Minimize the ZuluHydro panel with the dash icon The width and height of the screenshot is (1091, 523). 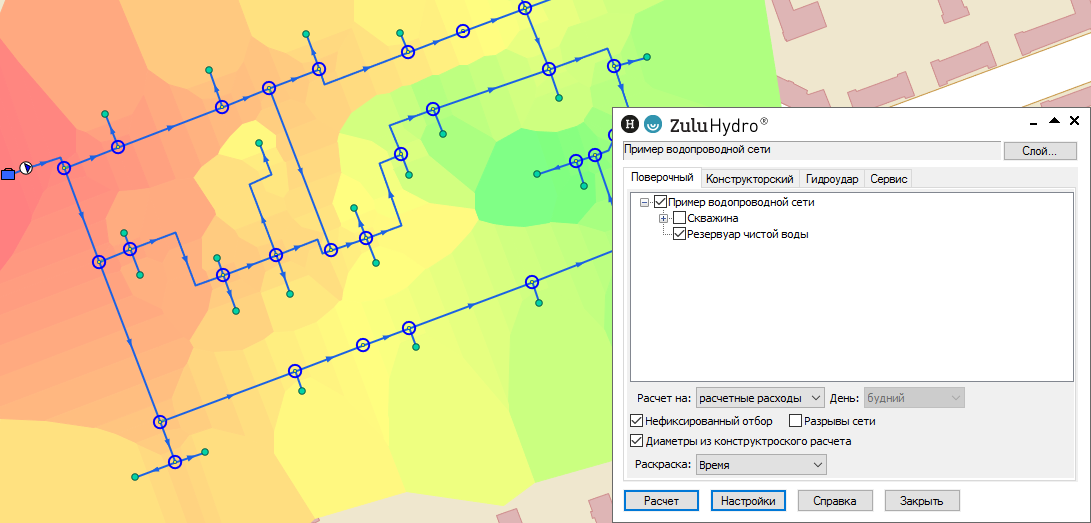[1034, 120]
